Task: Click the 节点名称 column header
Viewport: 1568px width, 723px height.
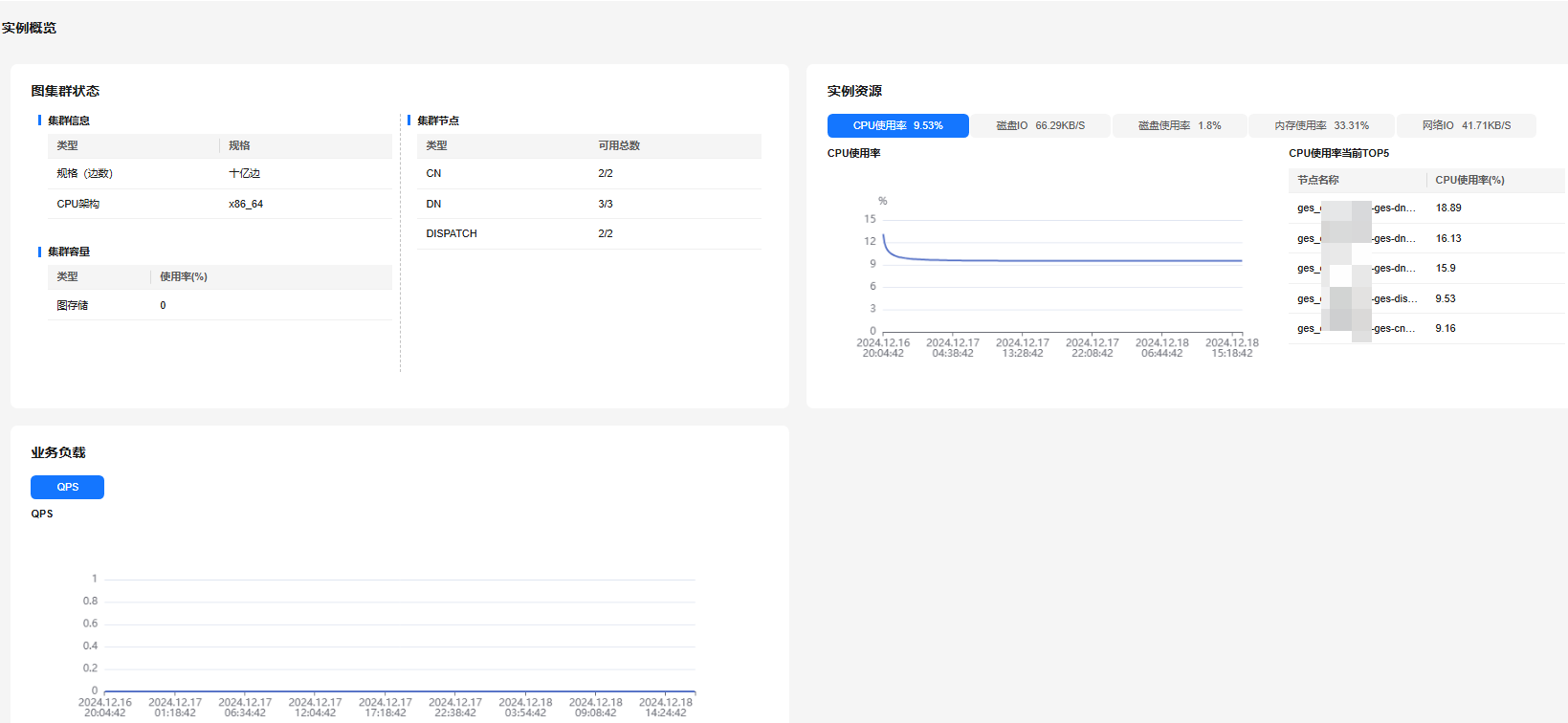Action: 1317,180
